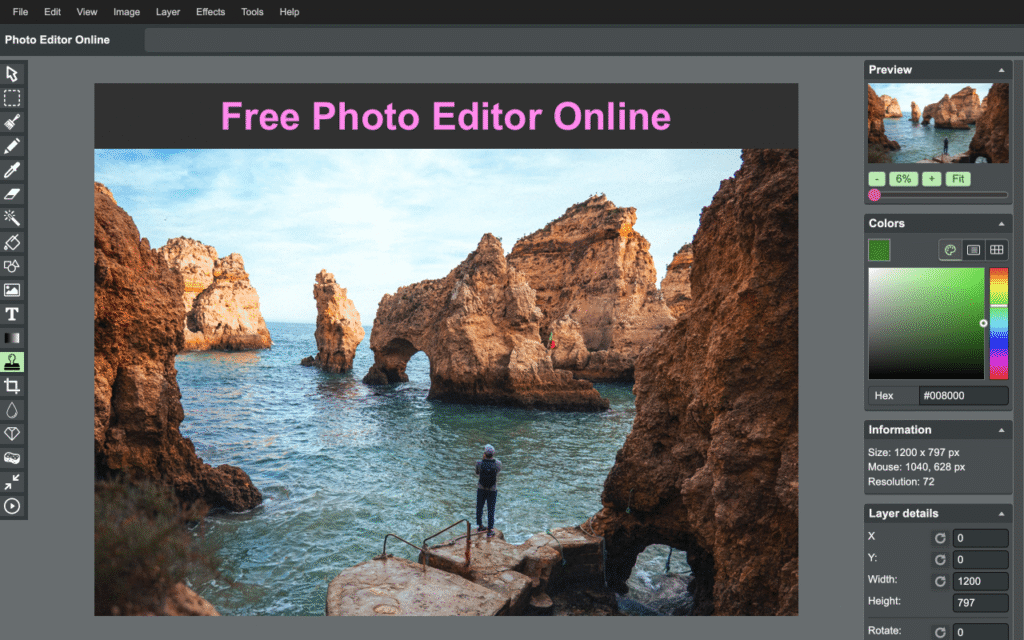
Task: Click the Hex color input field
Action: click(963, 395)
